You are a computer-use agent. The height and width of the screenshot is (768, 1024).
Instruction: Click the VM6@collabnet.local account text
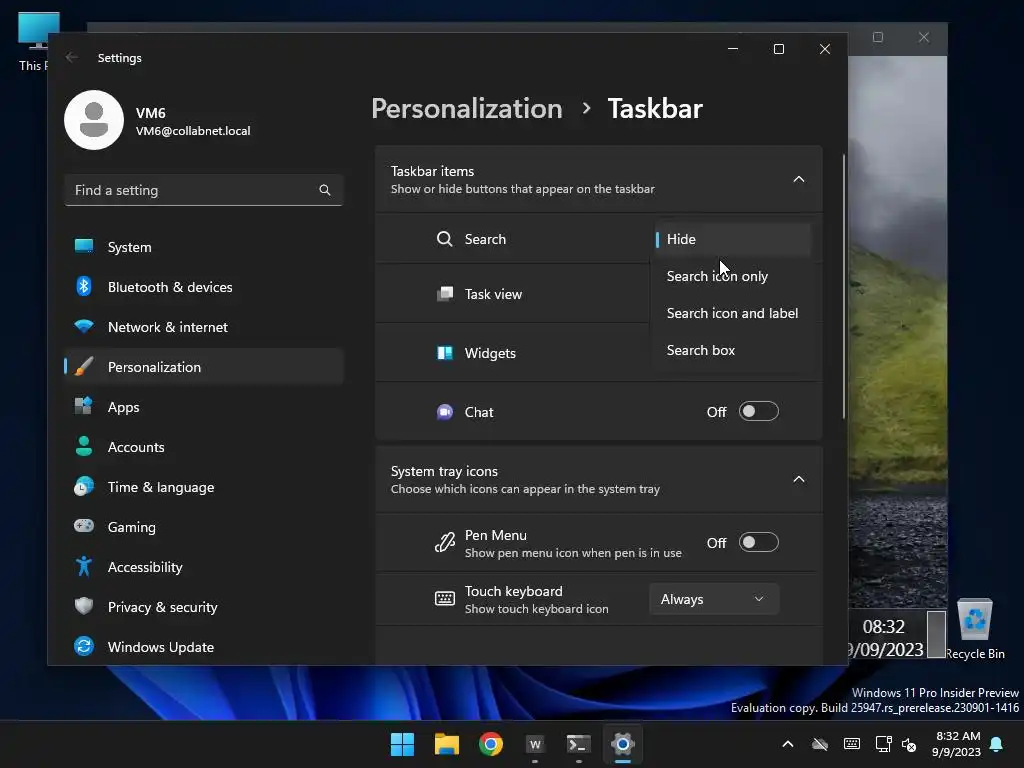(x=193, y=131)
